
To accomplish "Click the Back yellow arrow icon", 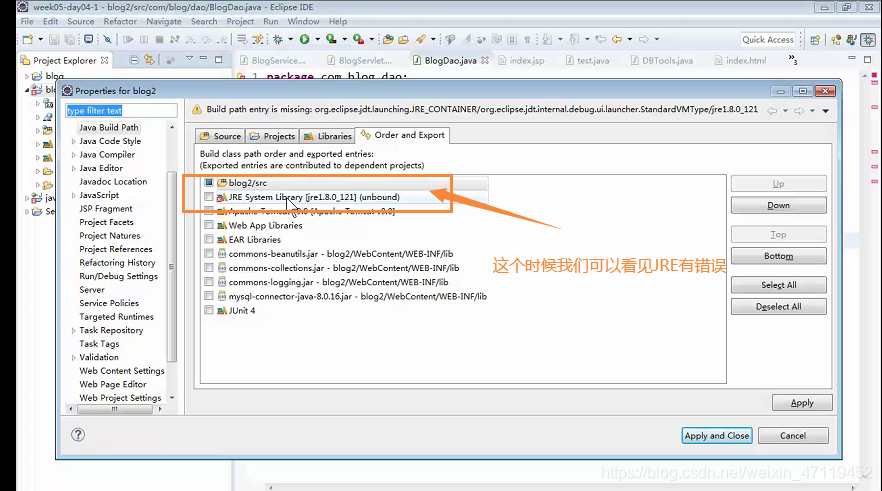I will click(x=617, y=39).
